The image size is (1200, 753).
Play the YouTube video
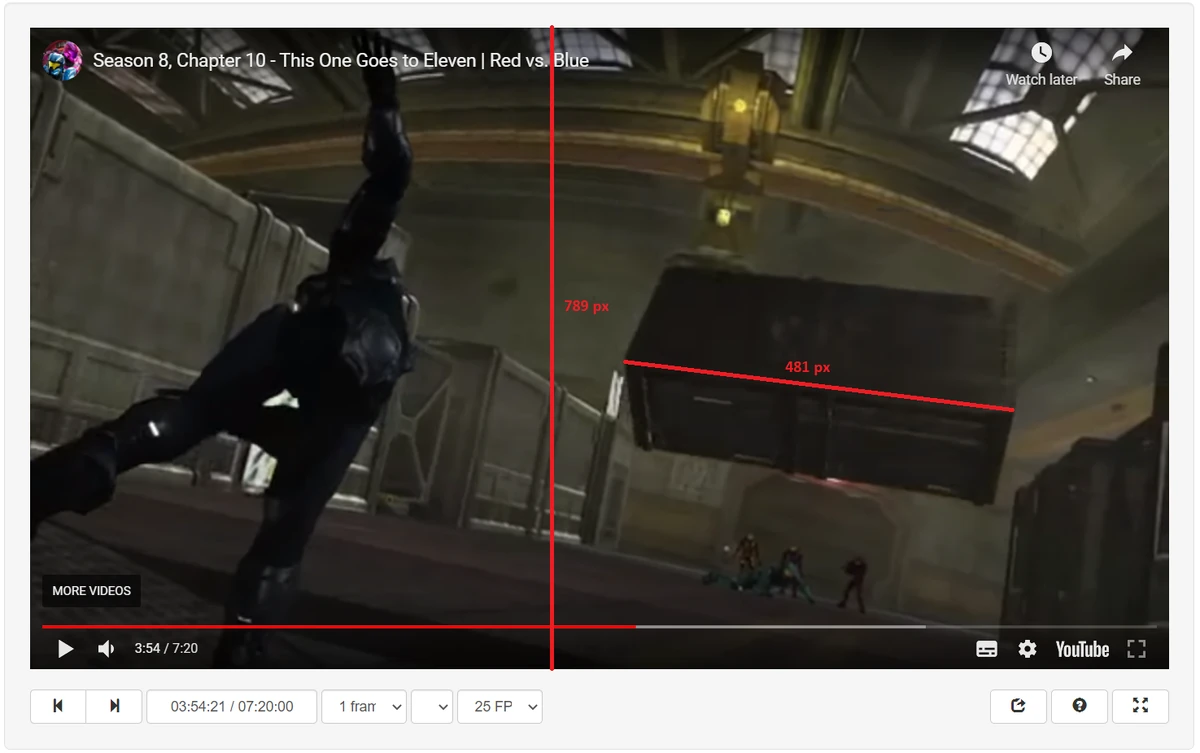point(65,649)
